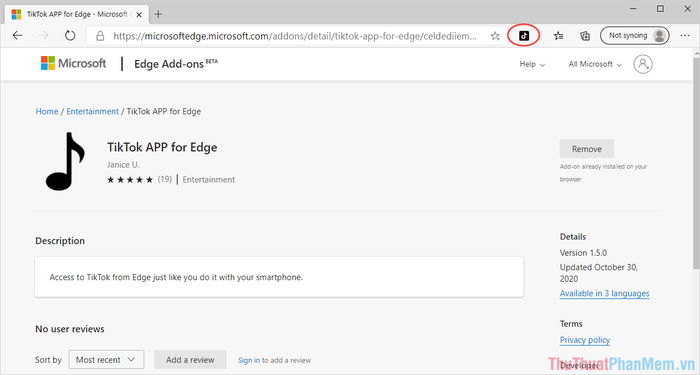Viewport: 700px width, 375px height.
Task: Click the five-star rating
Action: point(130,180)
